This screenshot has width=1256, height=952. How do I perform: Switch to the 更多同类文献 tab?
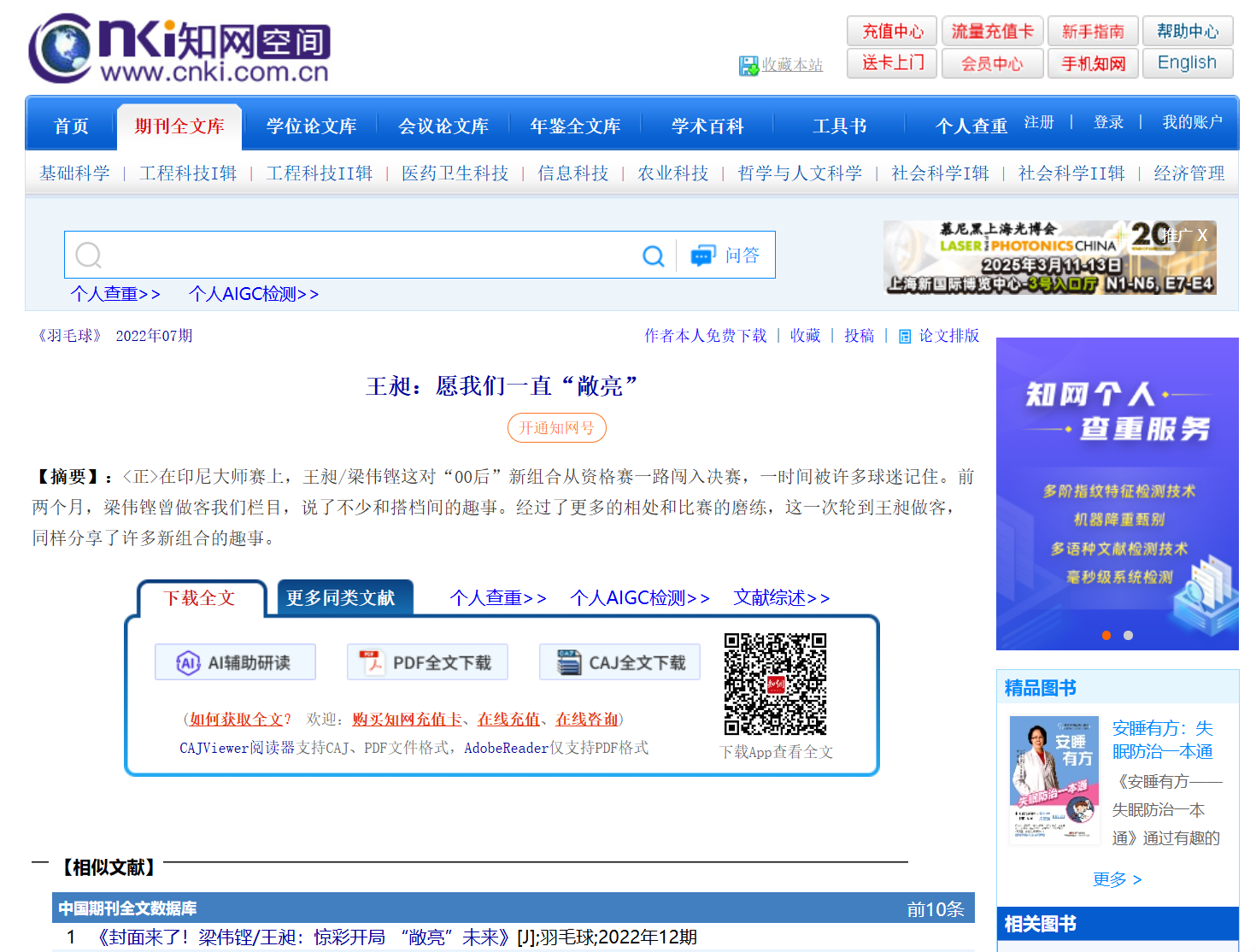coord(340,598)
